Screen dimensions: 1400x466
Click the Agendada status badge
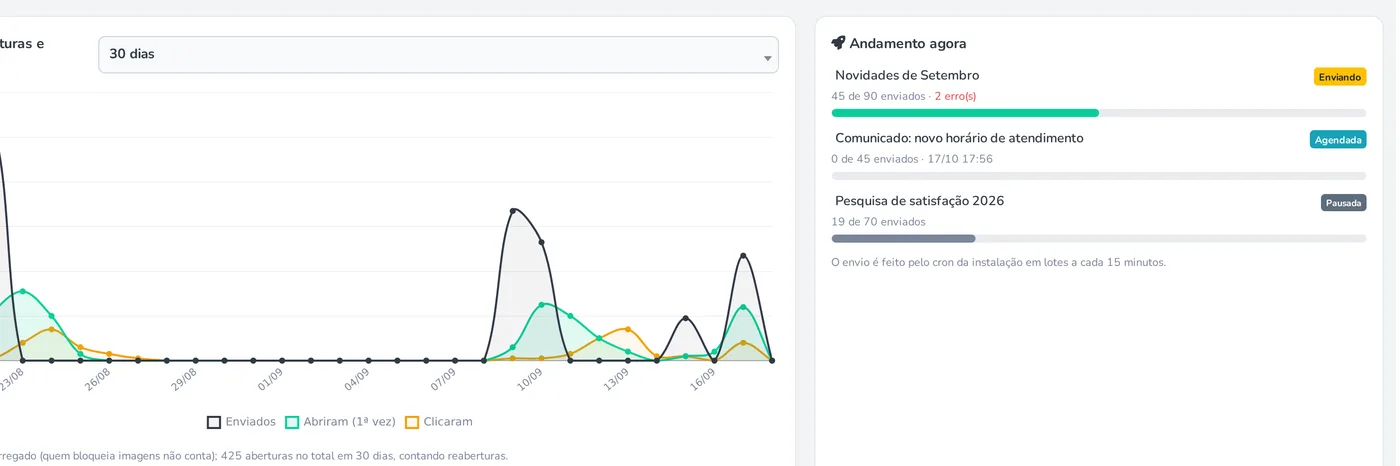[x=1337, y=140]
